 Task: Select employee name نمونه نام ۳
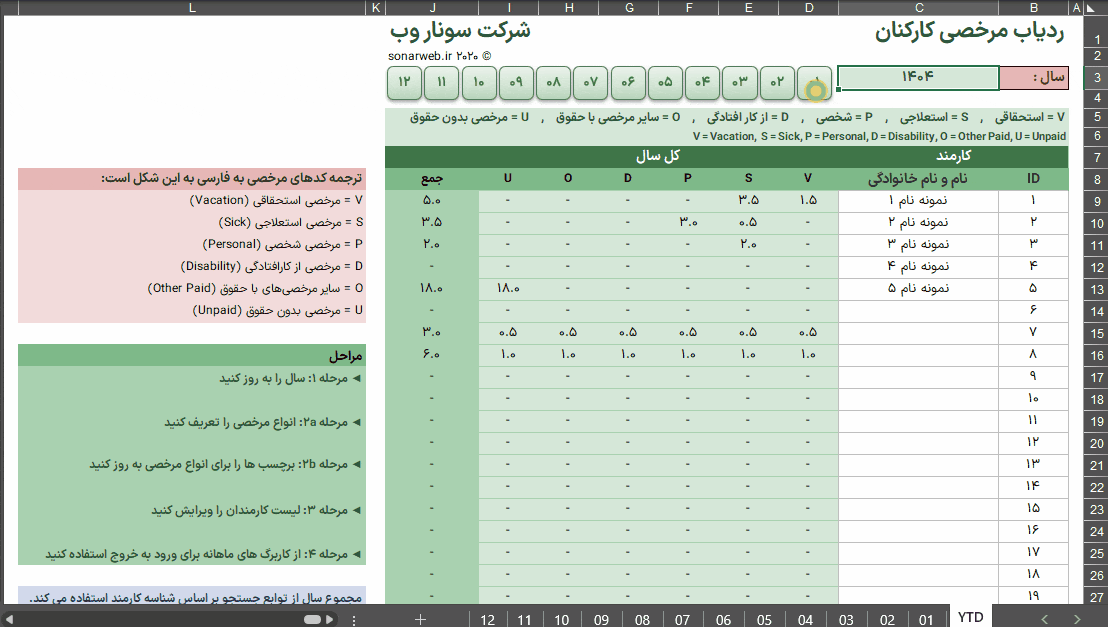tap(918, 245)
